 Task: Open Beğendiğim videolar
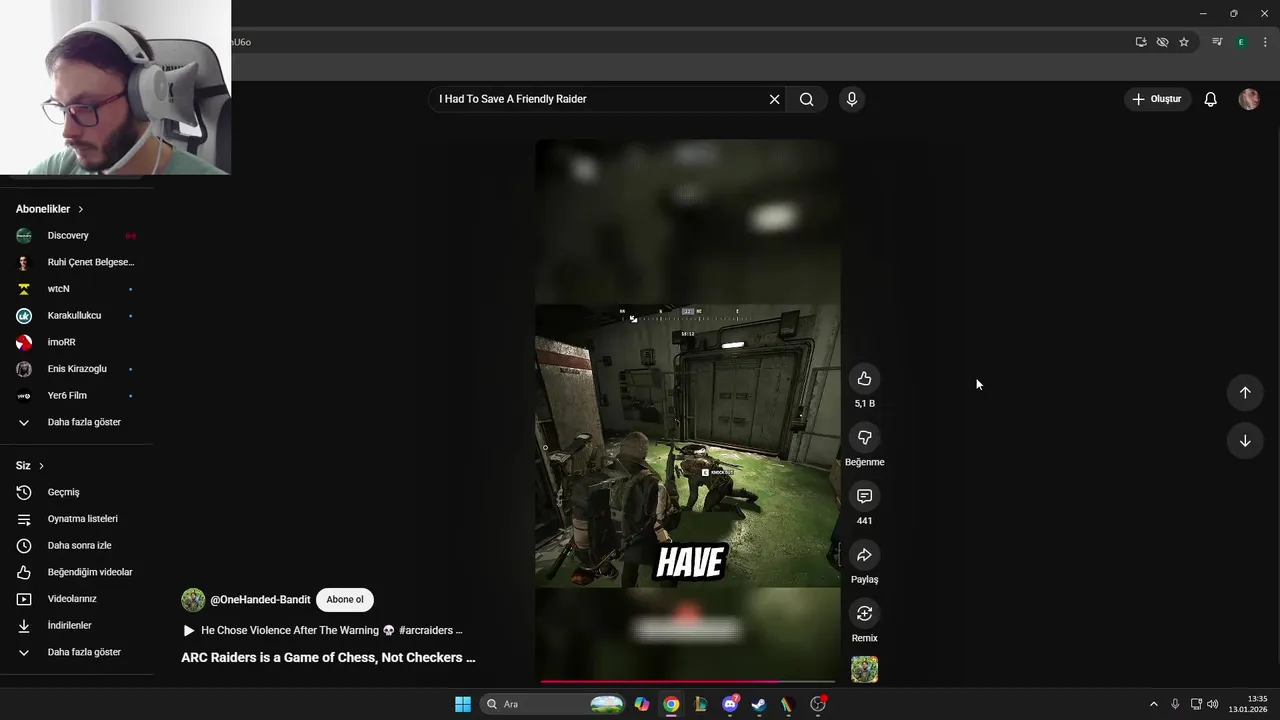click(77, 572)
